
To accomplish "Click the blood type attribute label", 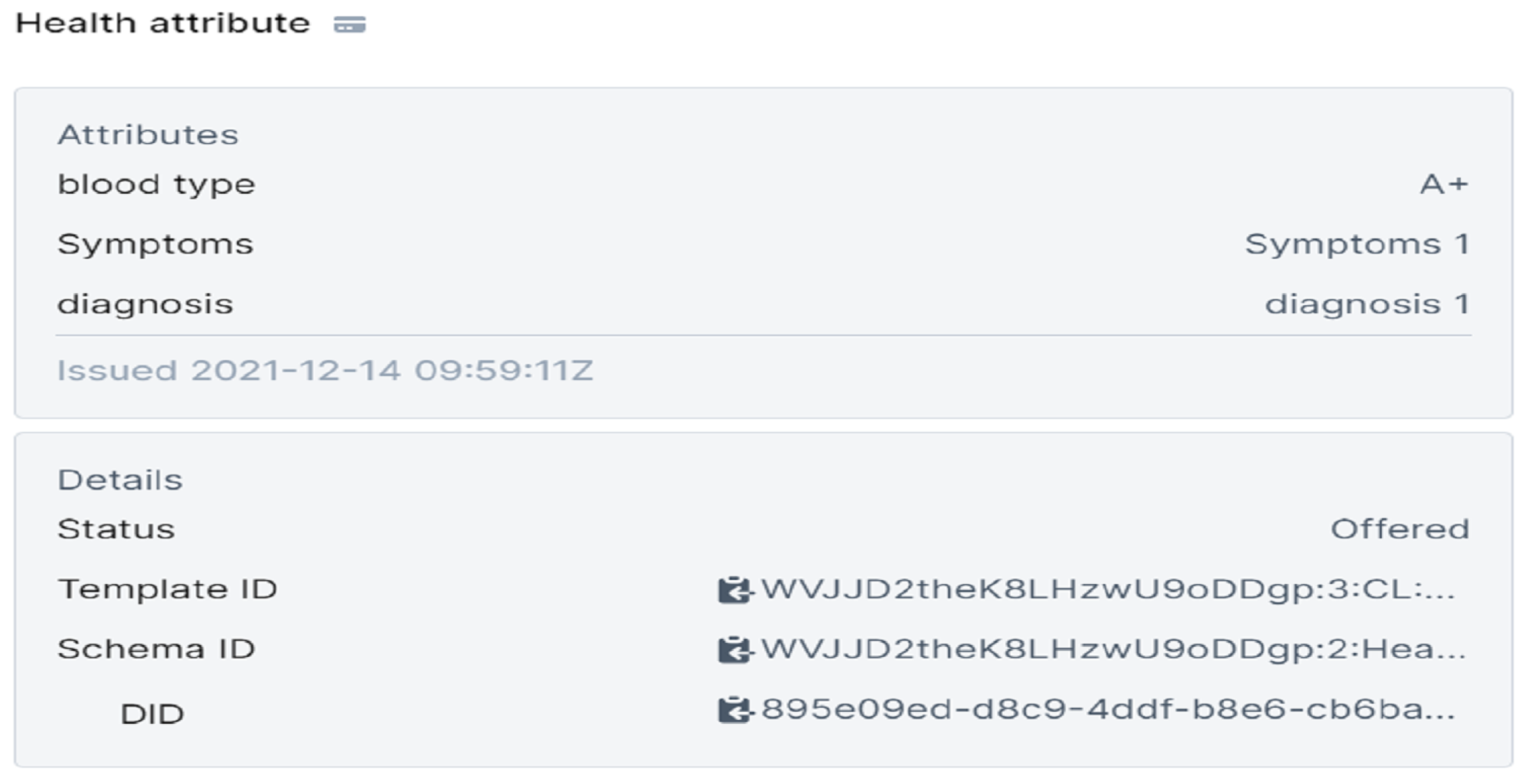I will pos(156,184).
